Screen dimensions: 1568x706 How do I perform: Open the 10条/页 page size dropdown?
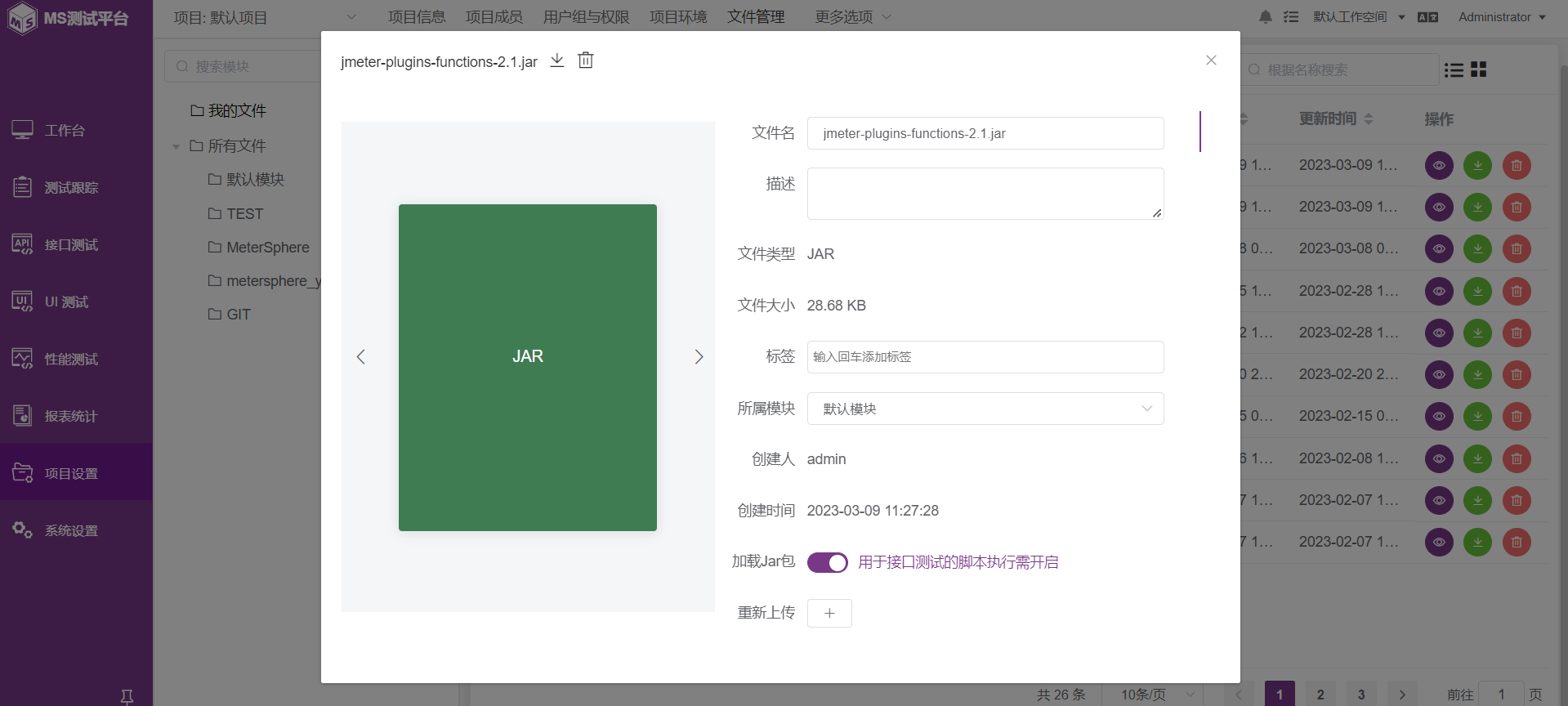click(1153, 695)
